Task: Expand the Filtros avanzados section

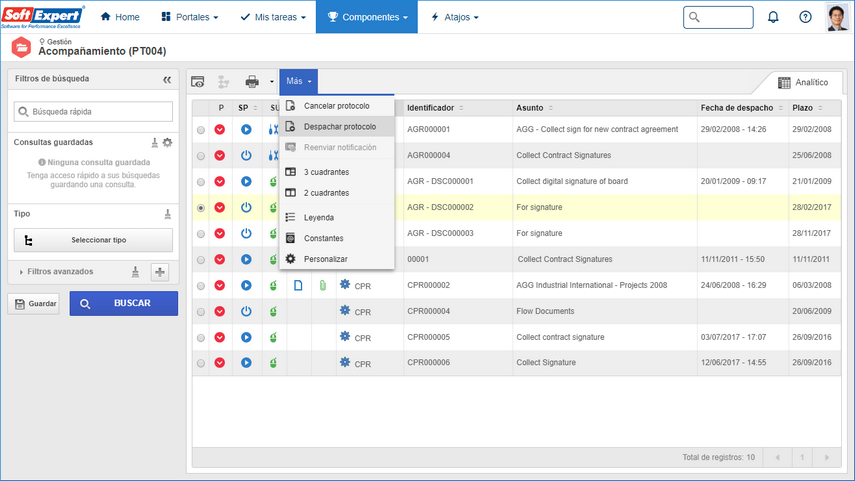Action: point(56,272)
